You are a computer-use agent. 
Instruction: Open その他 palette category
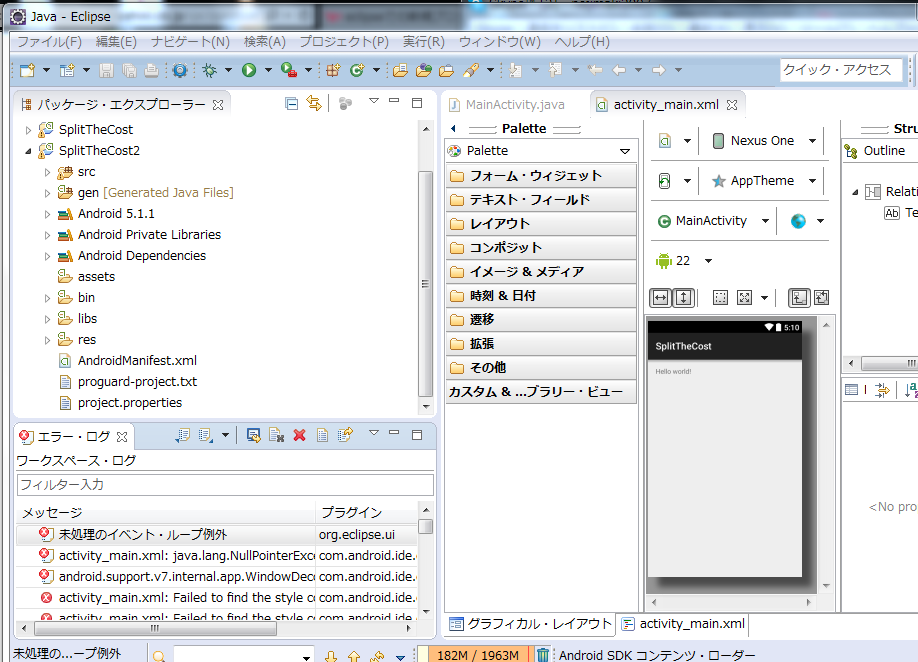541,368
